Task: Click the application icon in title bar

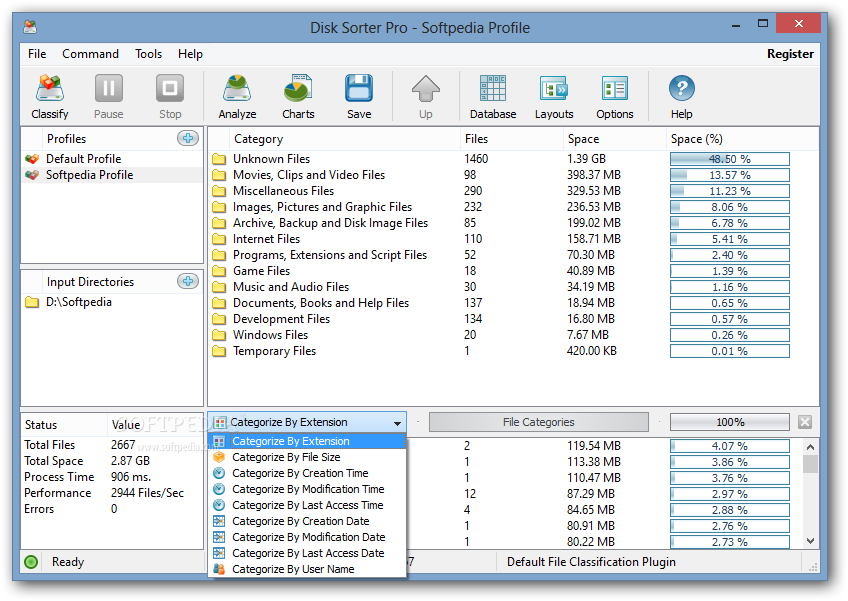Action: tap(30, 27)
